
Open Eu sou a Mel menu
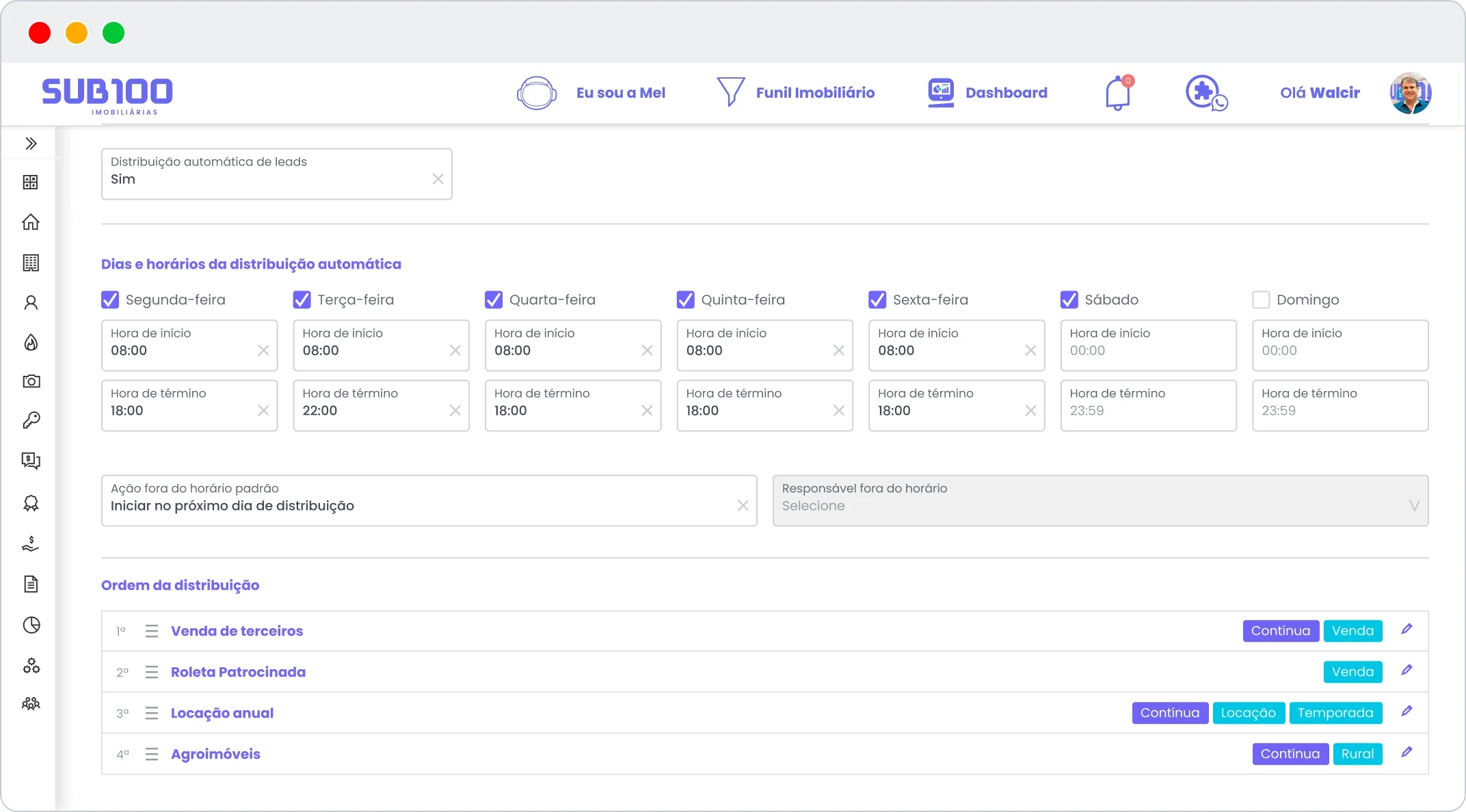point(591,92)
